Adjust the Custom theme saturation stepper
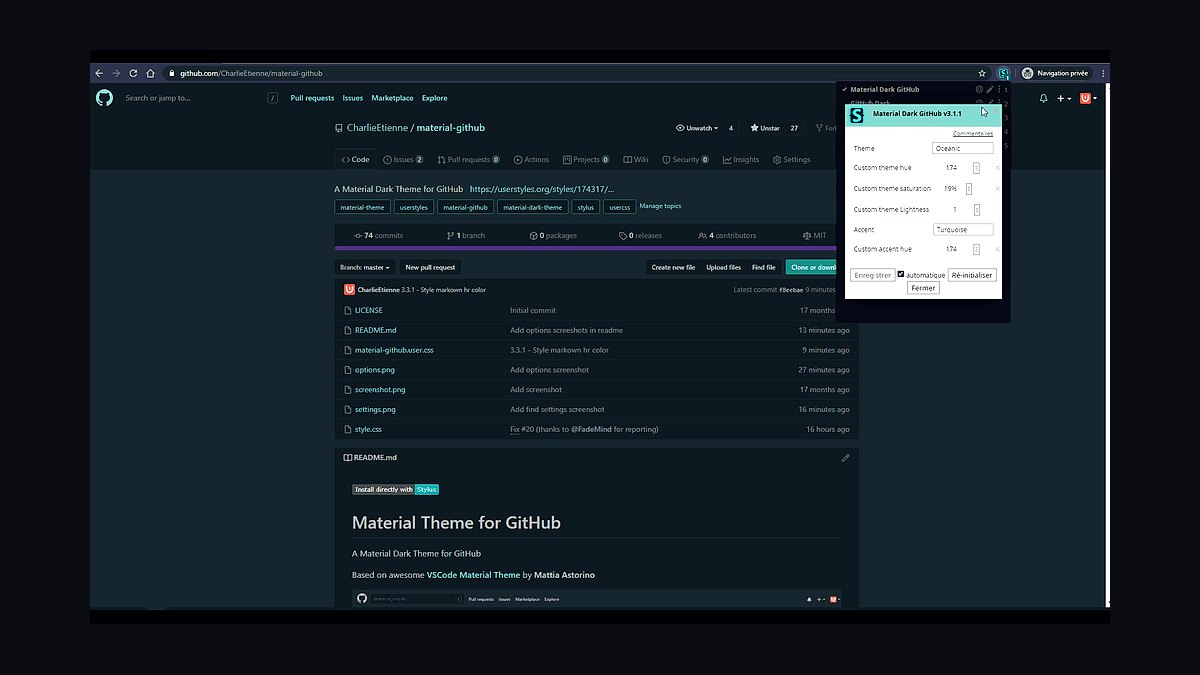The image size is (1200, 675). point(969,188)
